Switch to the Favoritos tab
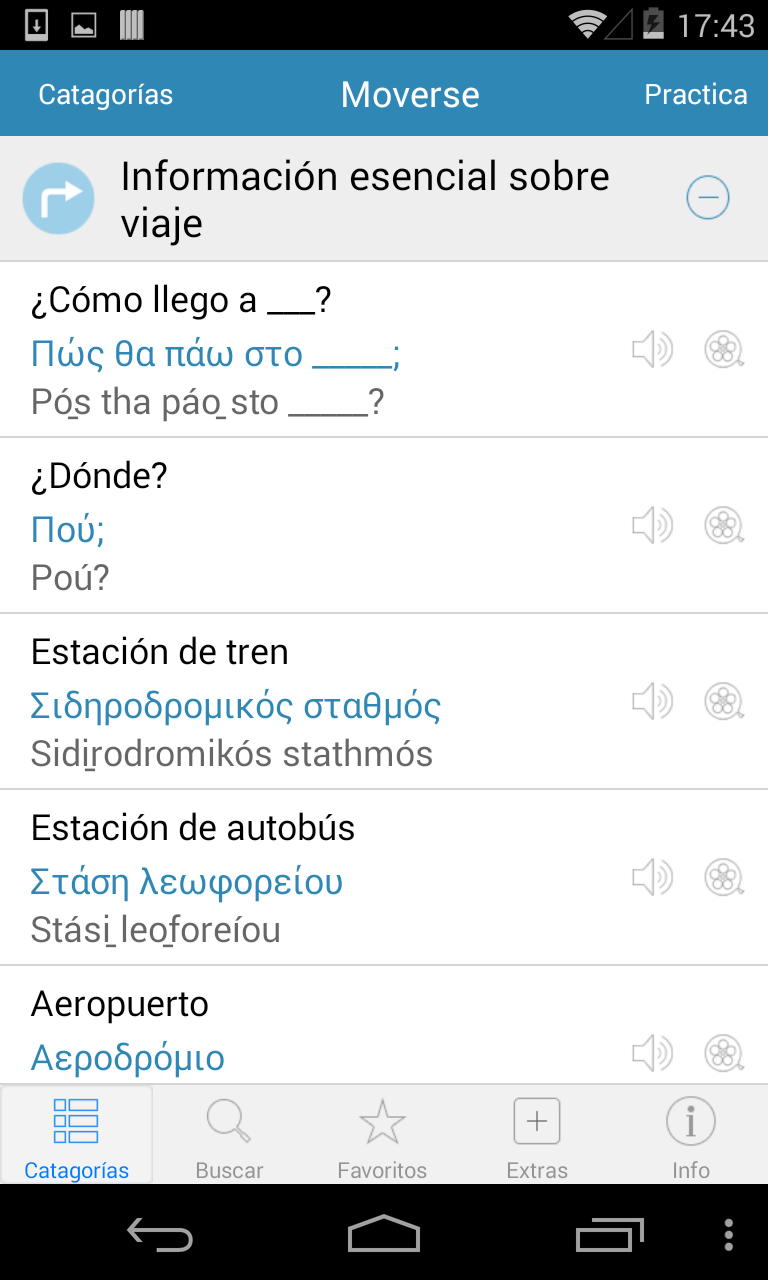 point(382,1135)
